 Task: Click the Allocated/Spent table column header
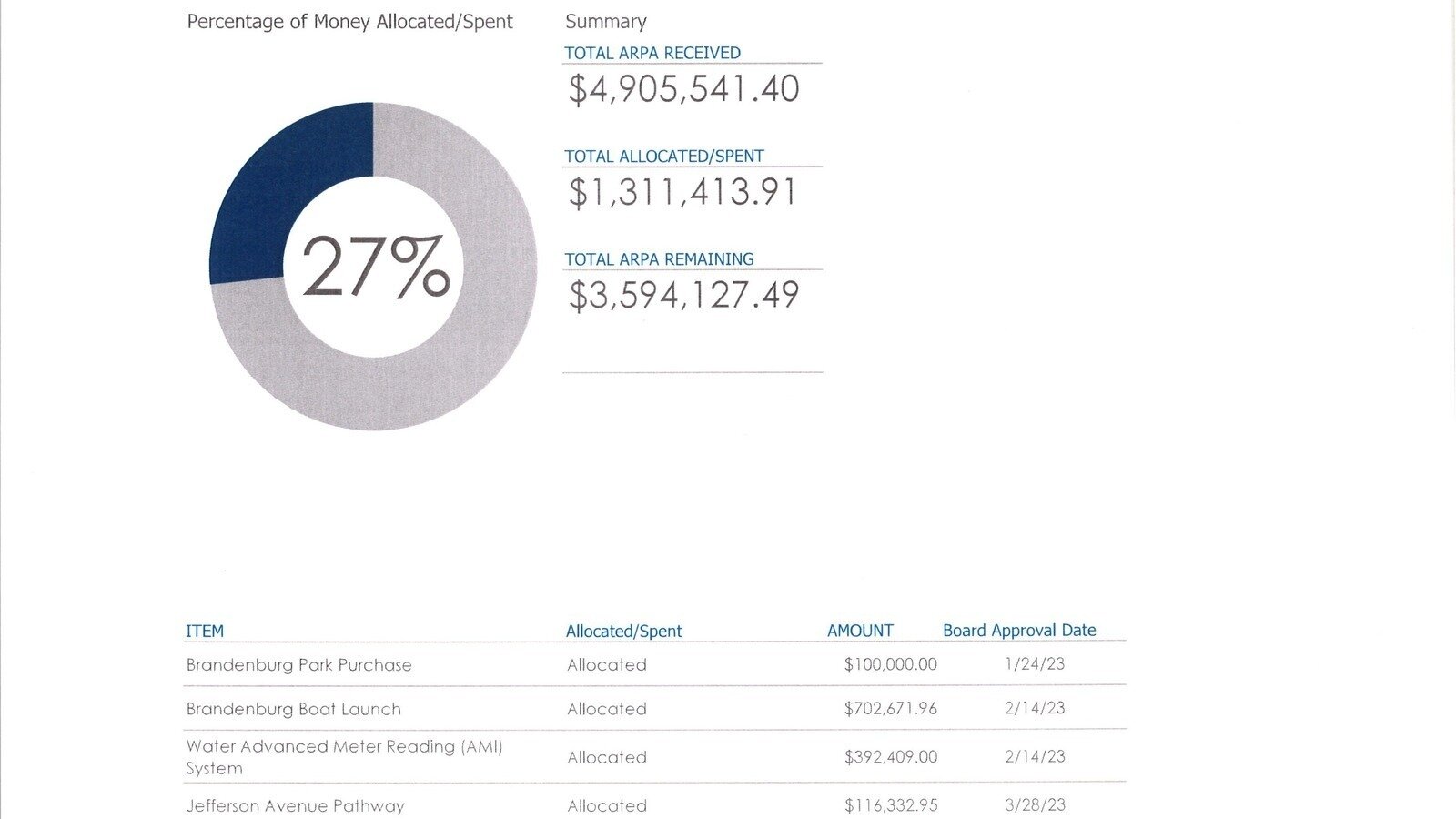pyautogui.click(x=623, y=631)
